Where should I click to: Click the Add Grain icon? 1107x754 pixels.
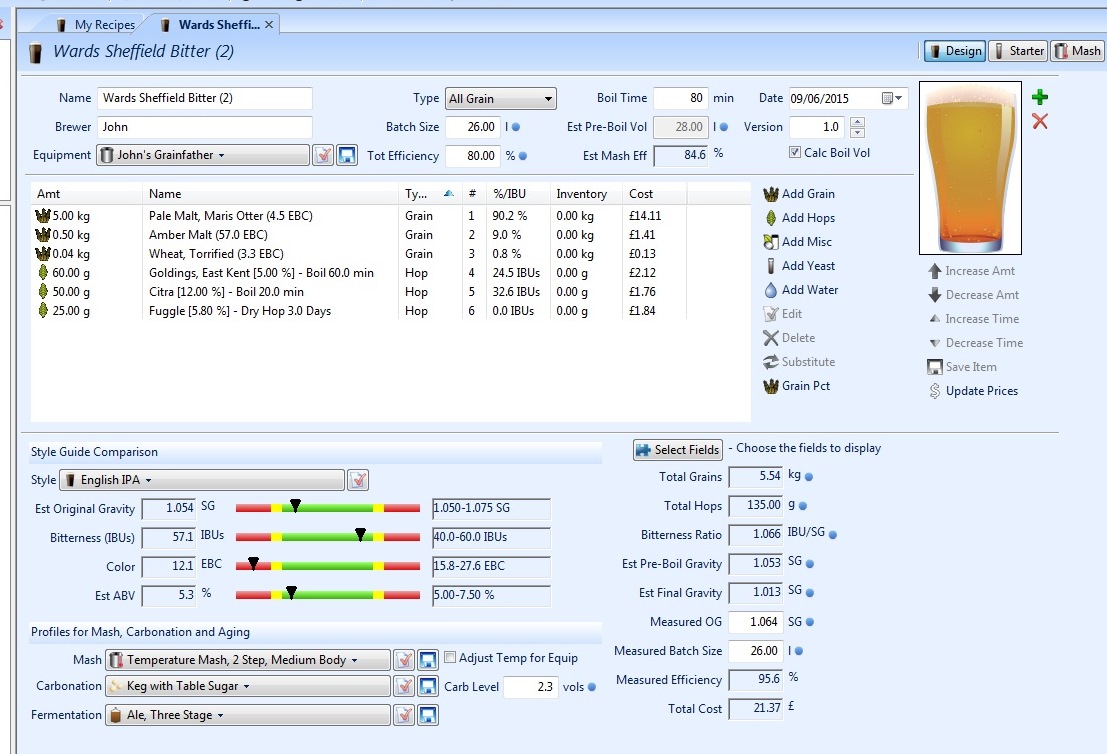tap(770, 194)
